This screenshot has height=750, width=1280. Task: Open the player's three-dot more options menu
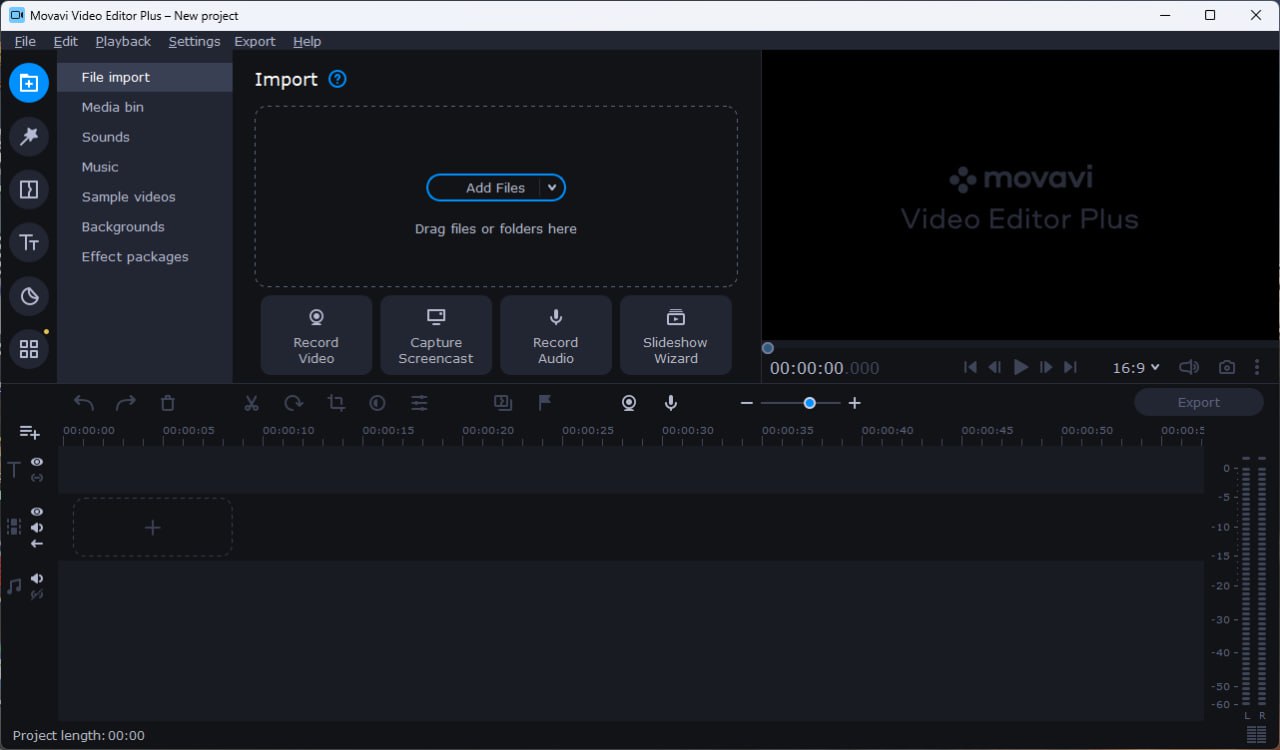point(1257,367)
